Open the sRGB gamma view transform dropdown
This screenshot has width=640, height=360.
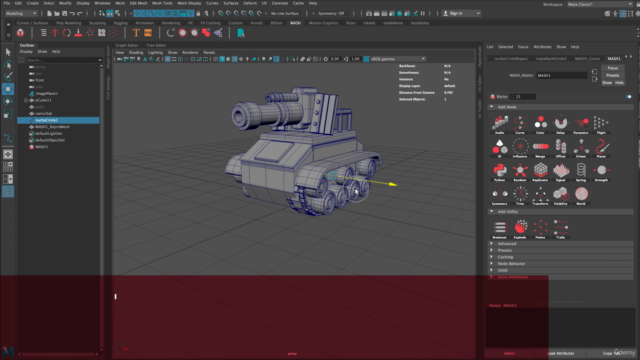tap(398, 59)
